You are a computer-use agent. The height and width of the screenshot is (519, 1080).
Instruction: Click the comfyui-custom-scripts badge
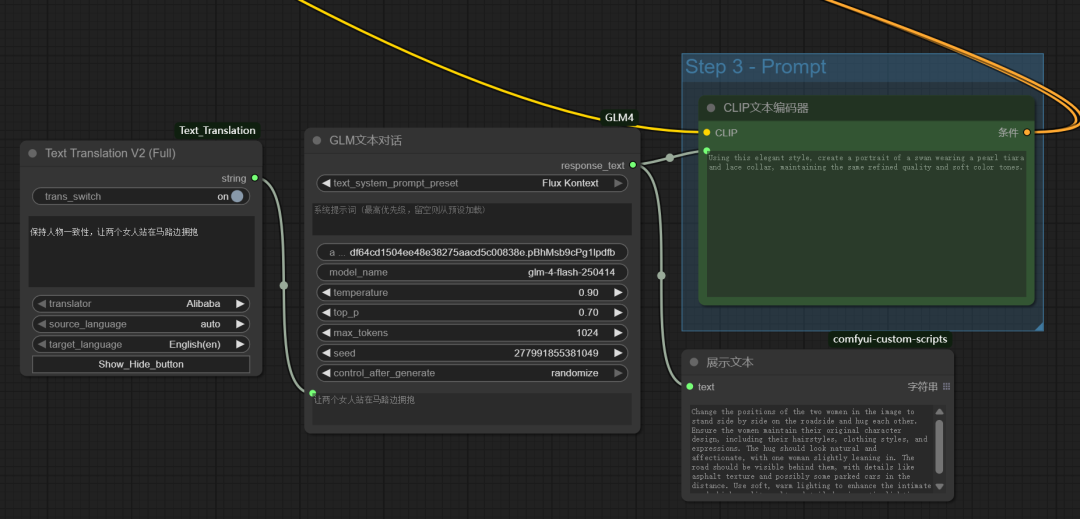click(889, 339)
